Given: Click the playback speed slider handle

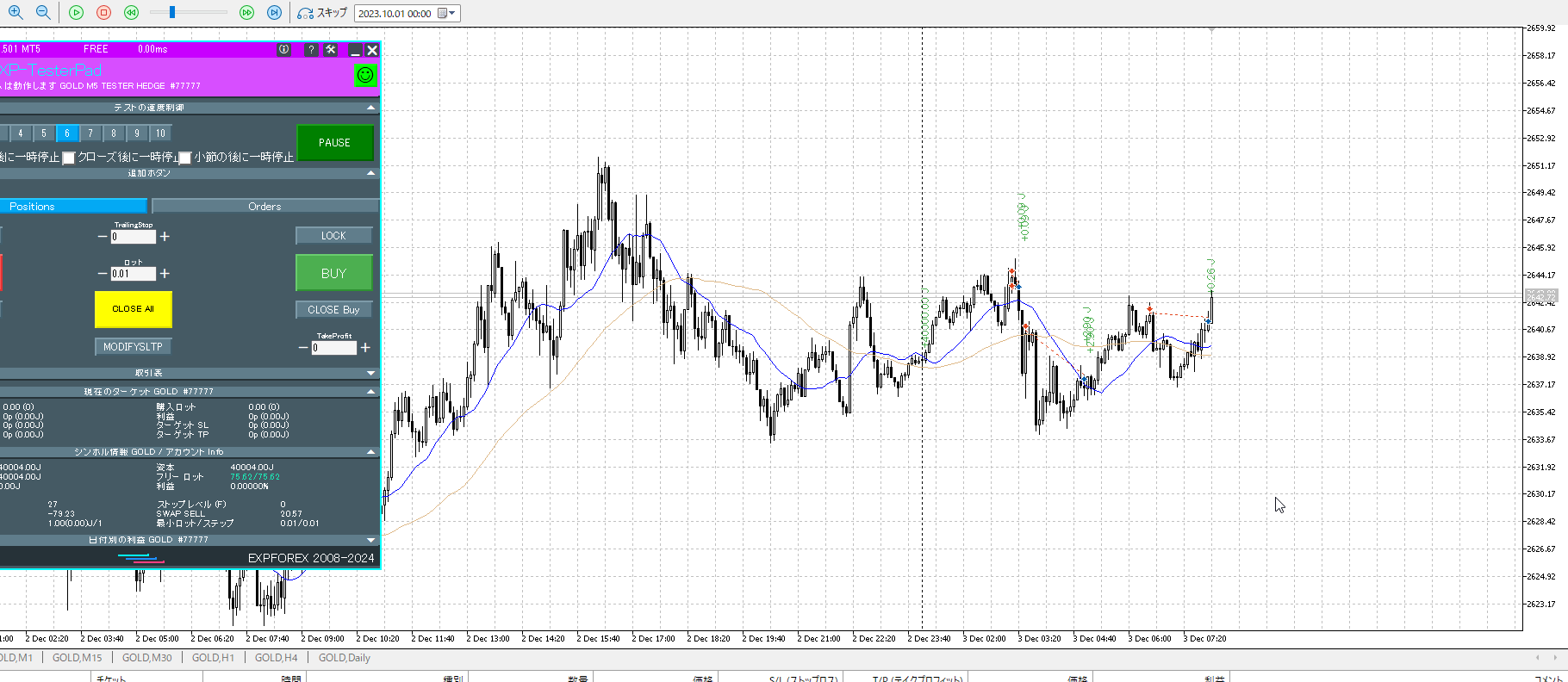Looking at the screenshot, I should point(172,13).
